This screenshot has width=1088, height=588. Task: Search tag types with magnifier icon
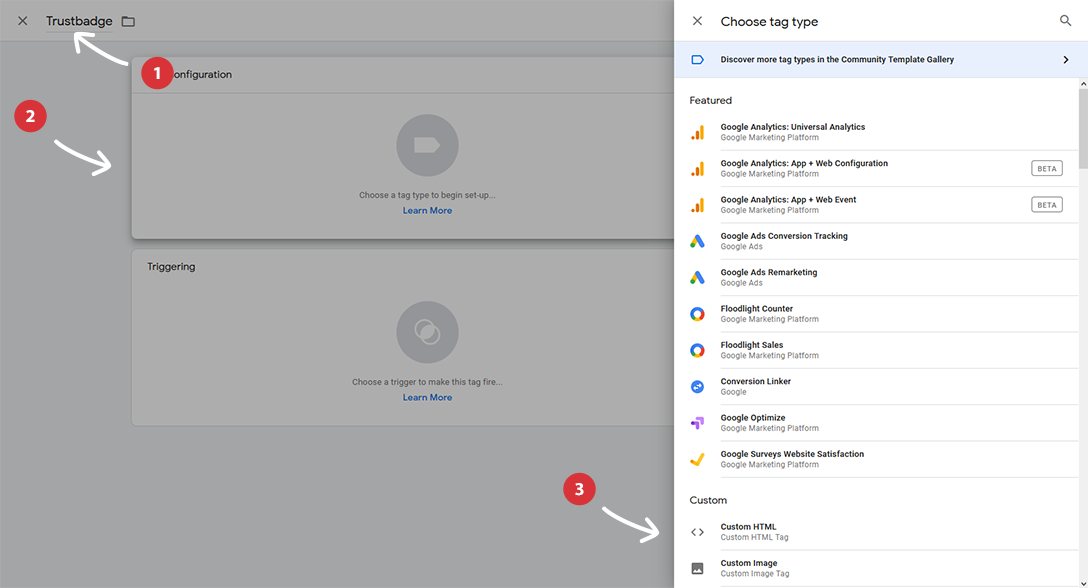click(x=1065, y=21)
